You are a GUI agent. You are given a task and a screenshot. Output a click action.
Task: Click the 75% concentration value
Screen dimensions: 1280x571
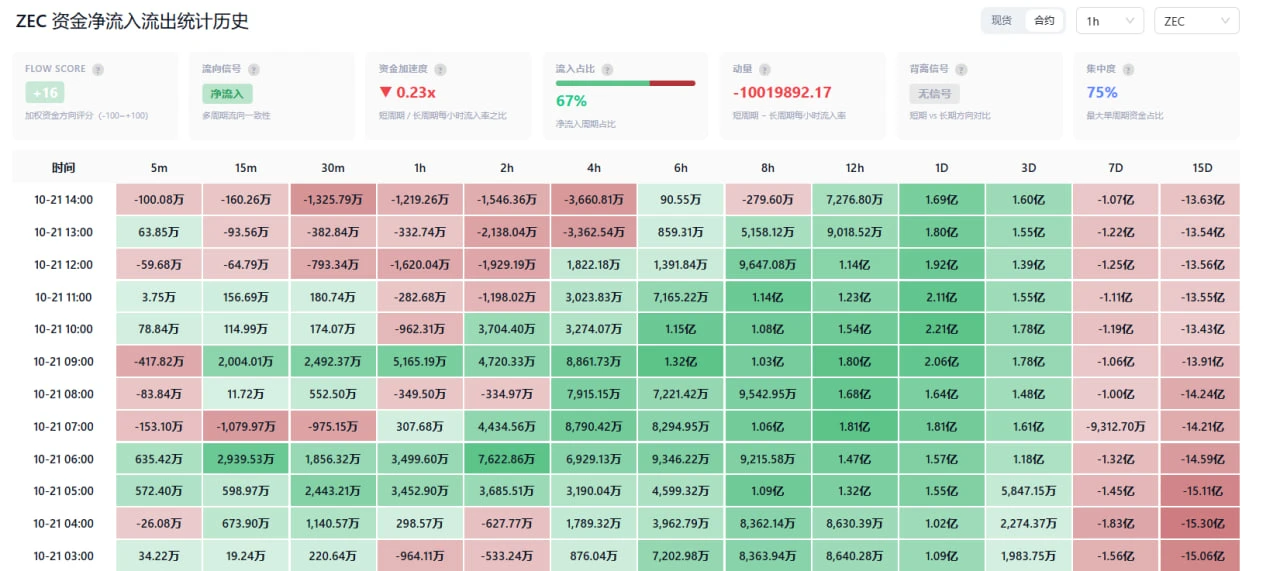pyautogui.click(x=1102, y=92)
